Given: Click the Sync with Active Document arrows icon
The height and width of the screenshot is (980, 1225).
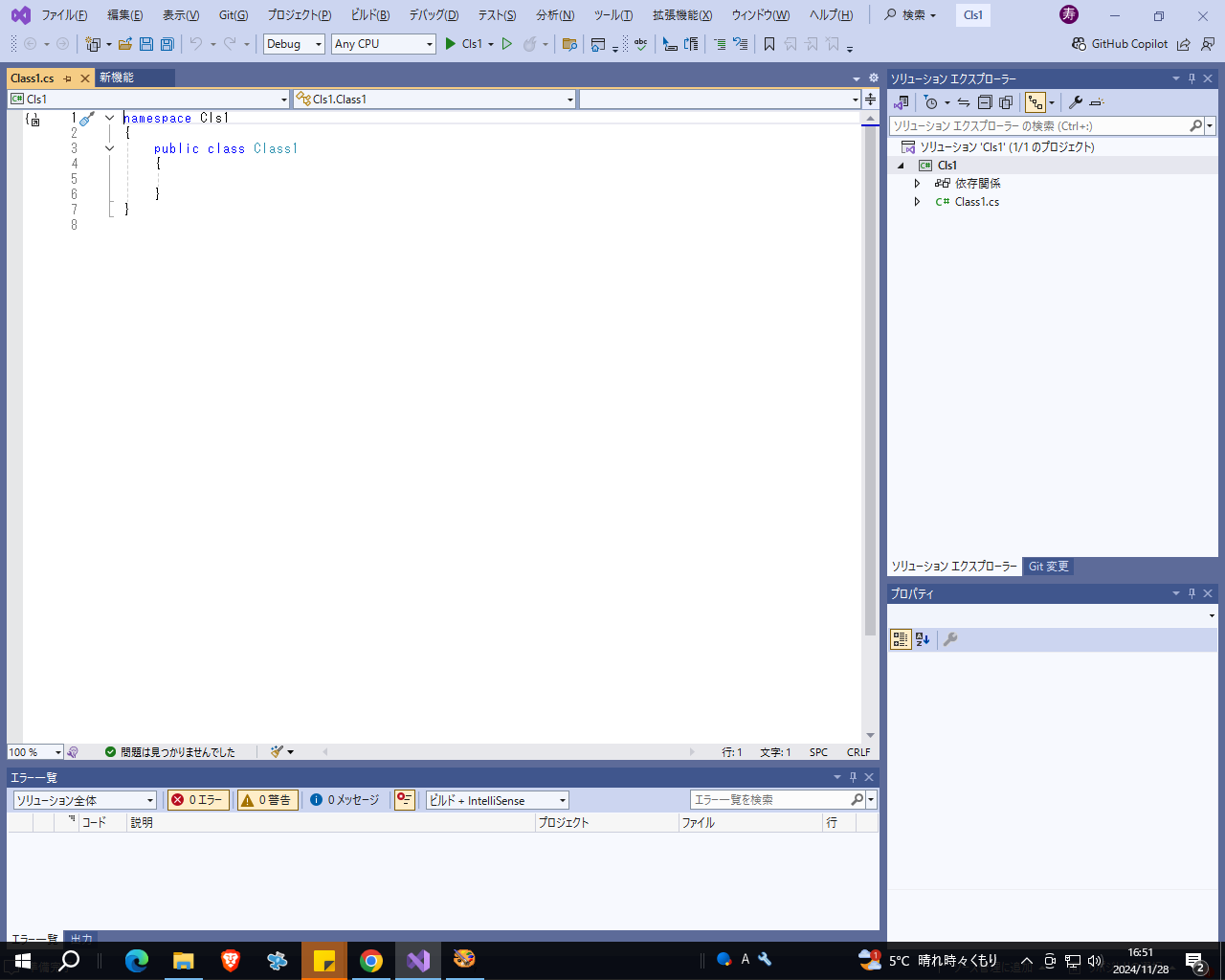Looking at the screenshot, I should [x=964, y=102].
